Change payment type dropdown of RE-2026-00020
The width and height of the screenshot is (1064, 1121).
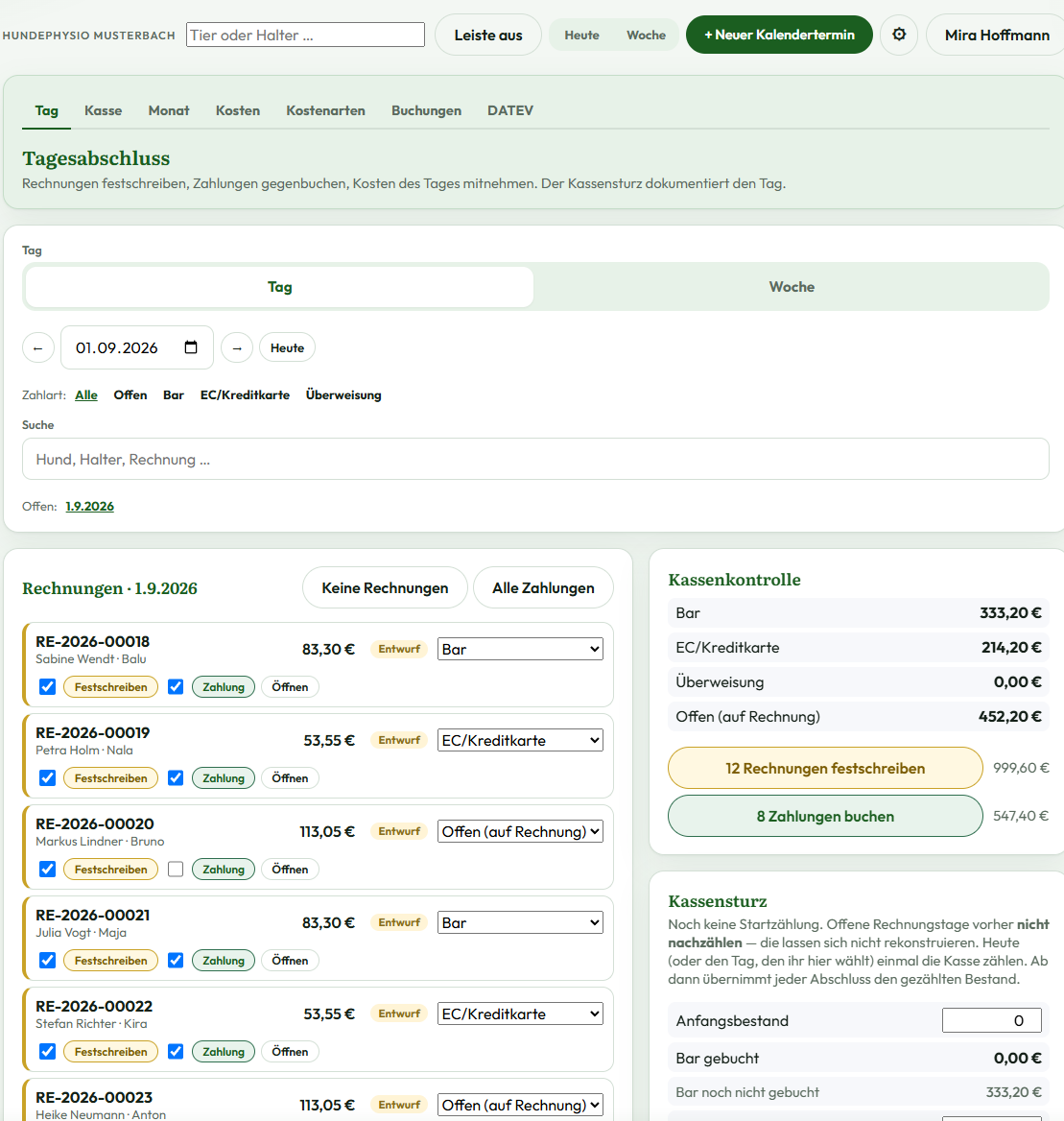point(520,831)
